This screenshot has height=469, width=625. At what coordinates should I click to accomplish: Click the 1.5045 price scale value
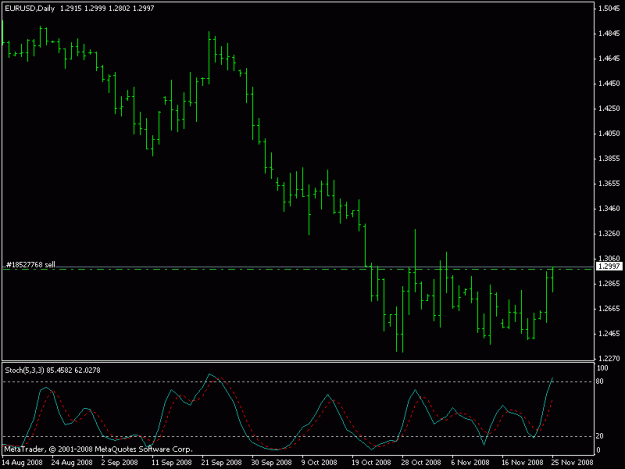point(609,8)
